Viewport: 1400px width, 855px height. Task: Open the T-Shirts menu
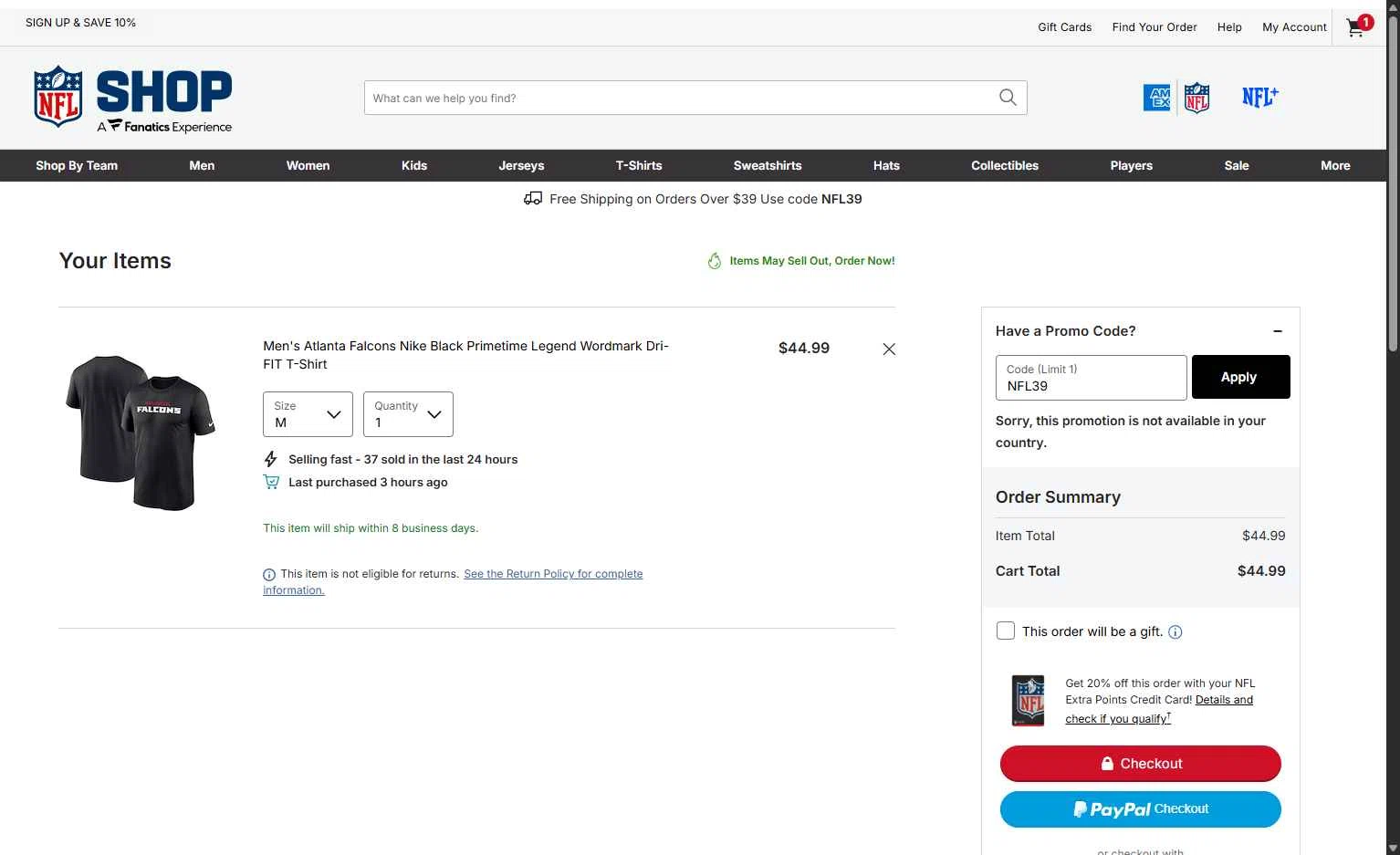tap(639, 165)
